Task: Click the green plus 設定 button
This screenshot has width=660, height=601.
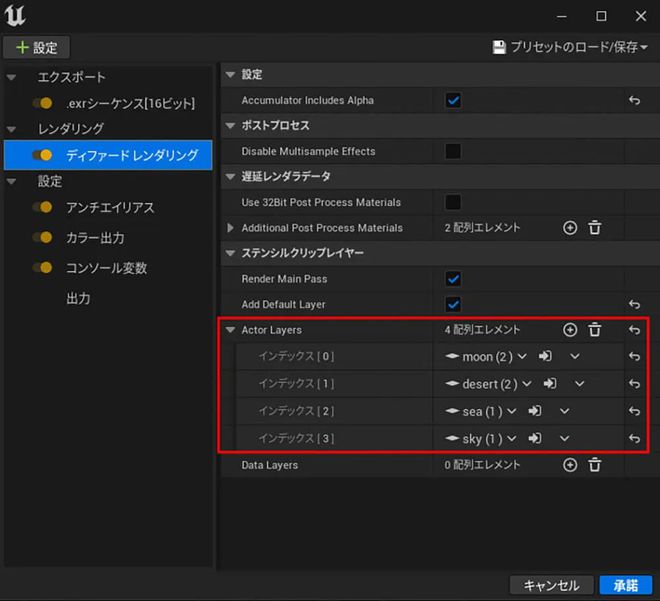Action: pos(37,48)
